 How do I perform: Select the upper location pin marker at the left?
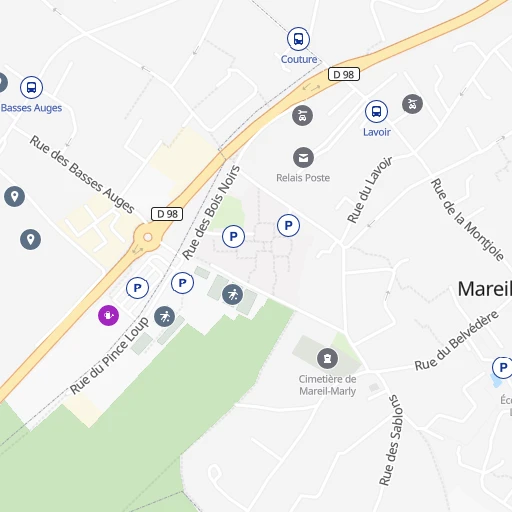coord(14,196)
